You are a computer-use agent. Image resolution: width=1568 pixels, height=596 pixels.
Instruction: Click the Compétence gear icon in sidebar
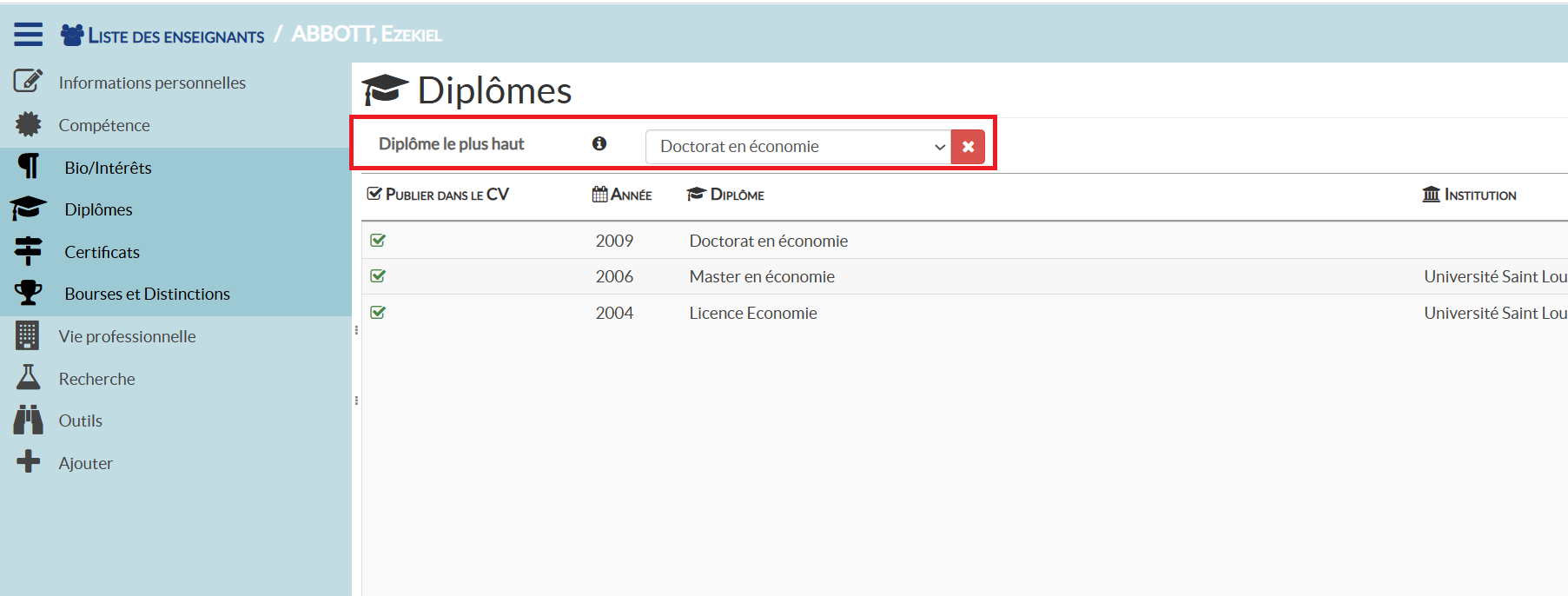tap(28, 124)
